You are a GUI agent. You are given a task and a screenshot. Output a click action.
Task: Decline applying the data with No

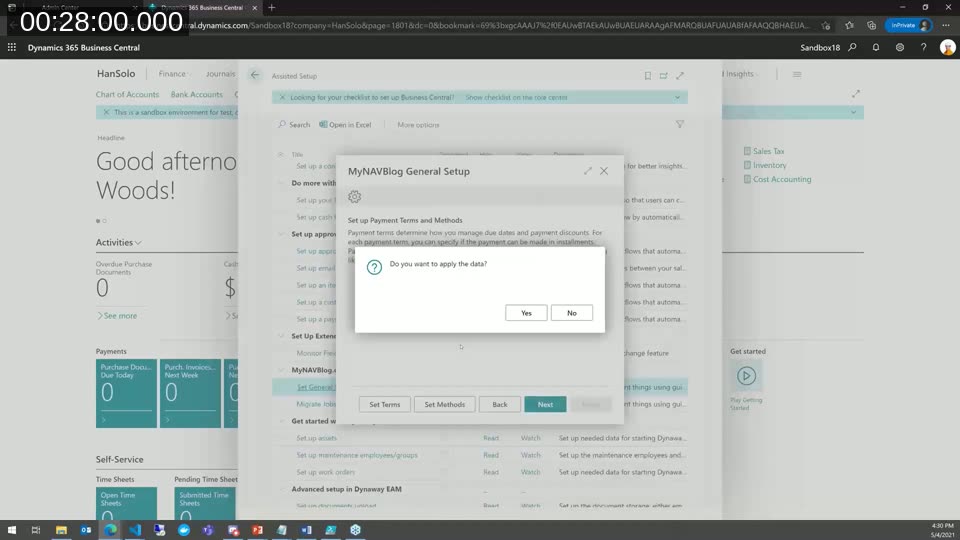571,313
